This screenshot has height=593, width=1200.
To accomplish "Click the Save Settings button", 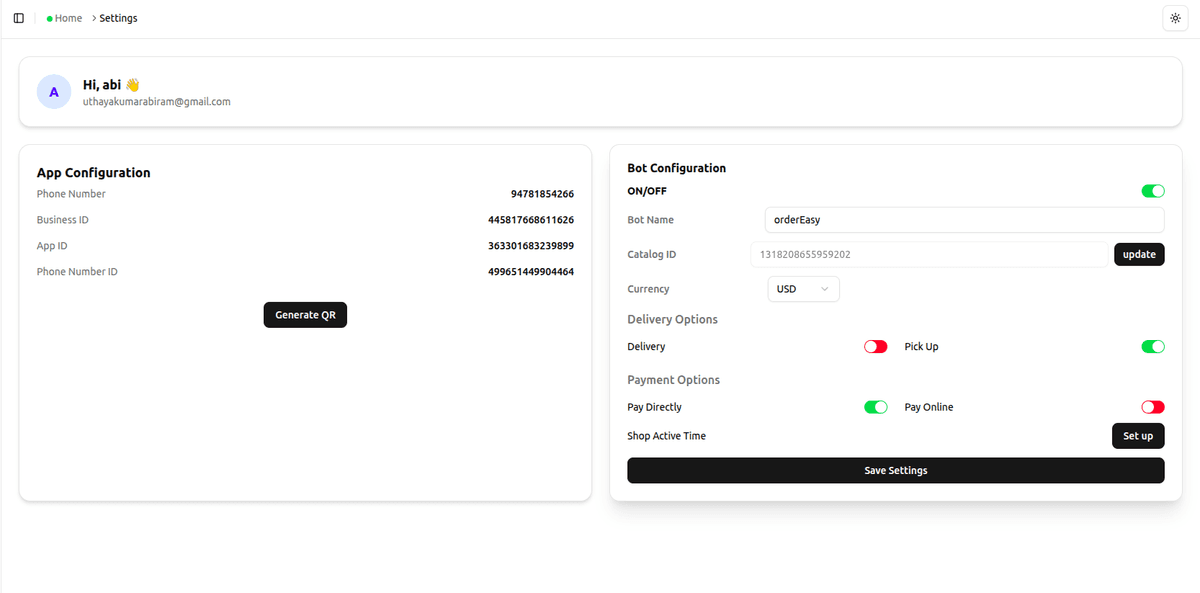I will click(895, 470).
